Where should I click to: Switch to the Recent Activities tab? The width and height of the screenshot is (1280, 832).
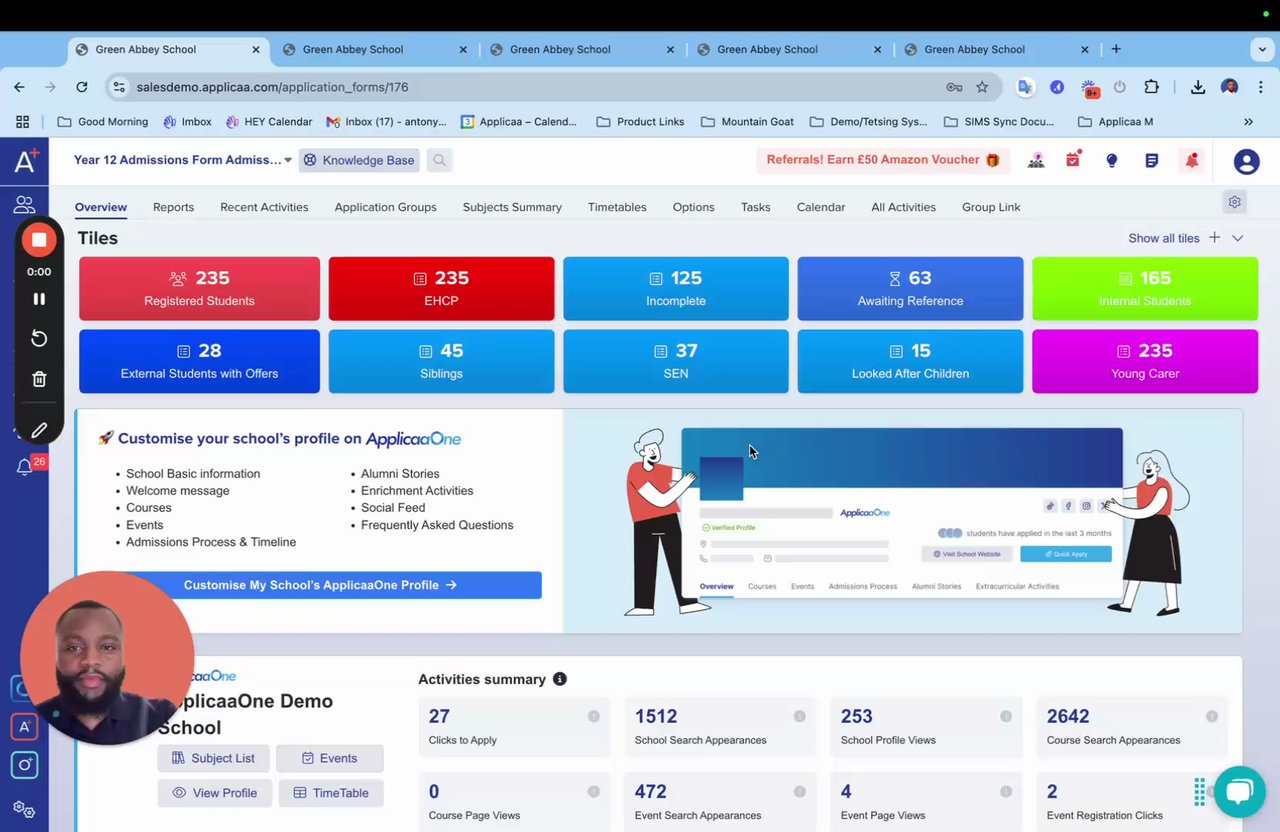[x=264, y=207]
